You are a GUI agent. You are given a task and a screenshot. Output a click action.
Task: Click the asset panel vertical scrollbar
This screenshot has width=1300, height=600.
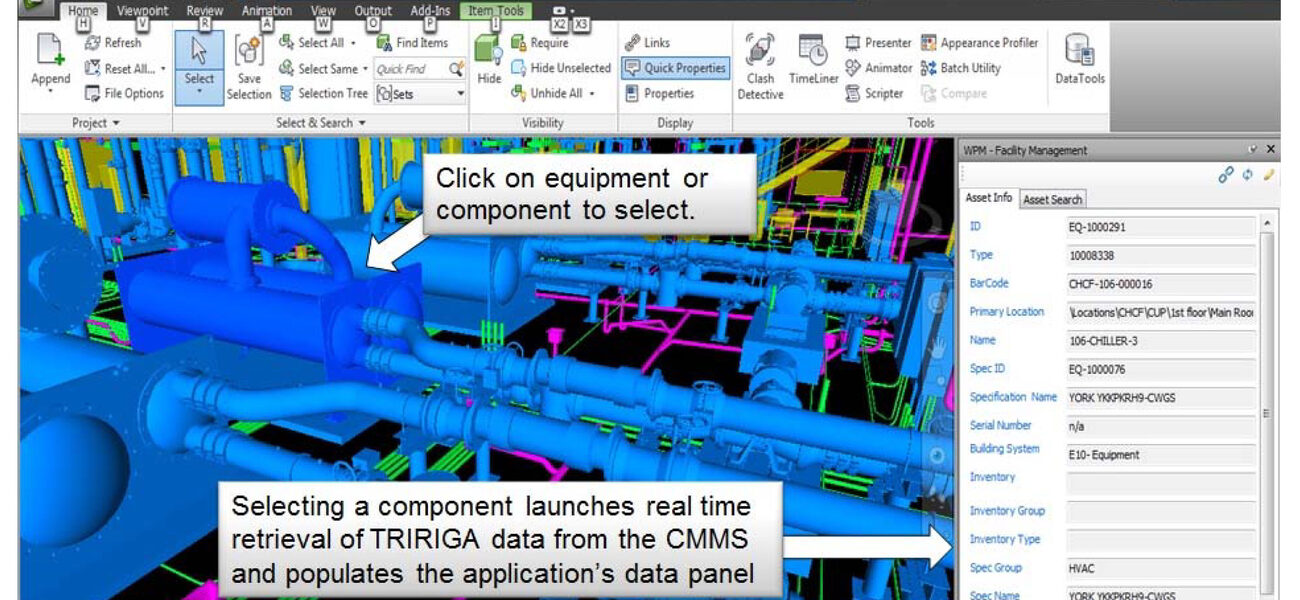point(1268,410)
